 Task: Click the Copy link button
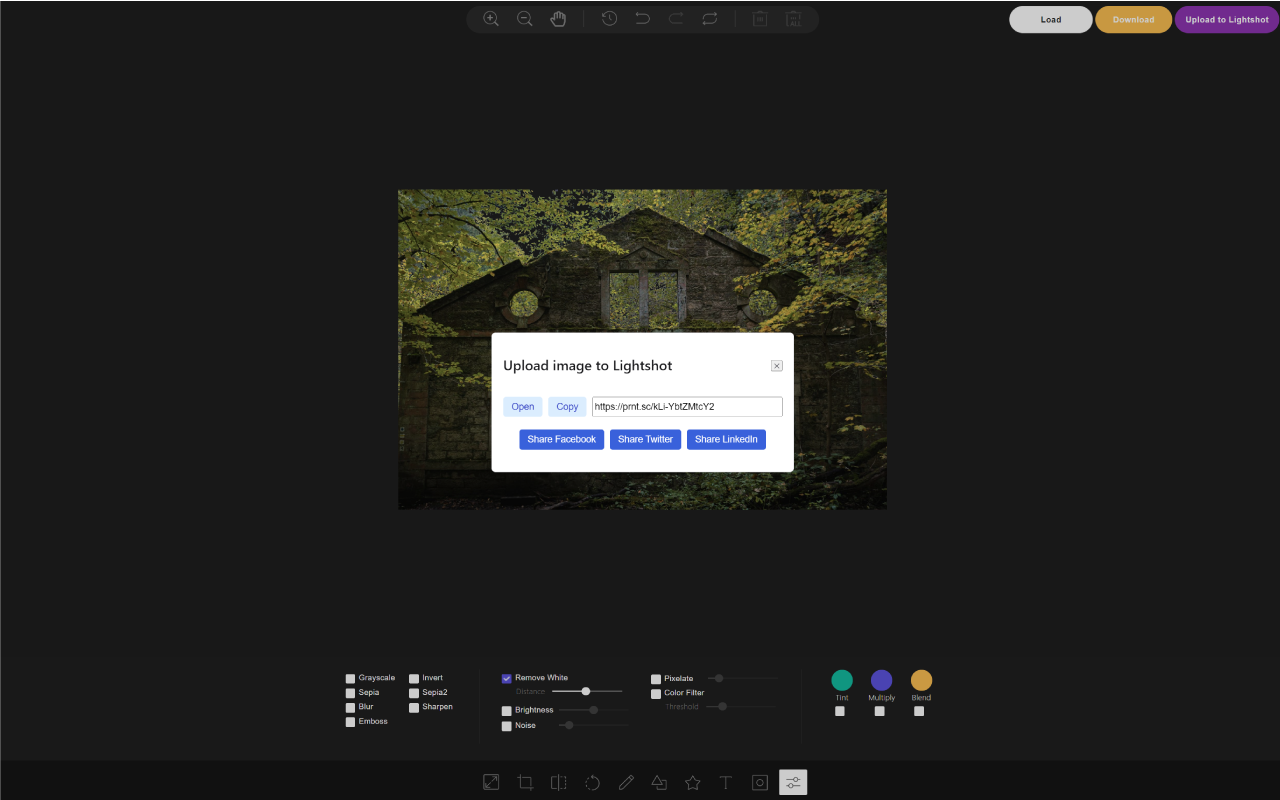(566, 406)
